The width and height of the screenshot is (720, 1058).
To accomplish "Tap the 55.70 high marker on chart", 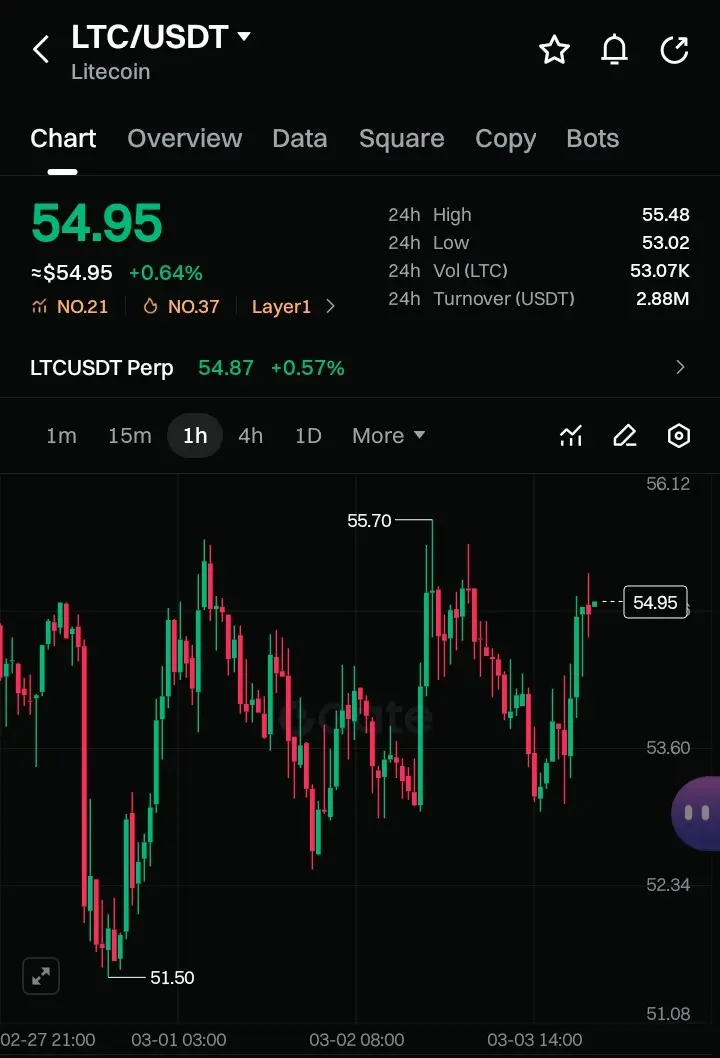I will 369,520.
